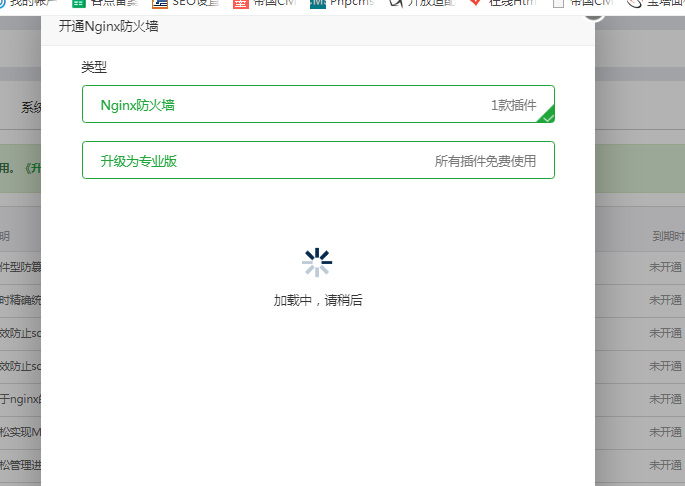Click the 于nginx row description behind dialog
Image resolution: width=685 pixels, height=486 pixels.
(x=21, y=399)
